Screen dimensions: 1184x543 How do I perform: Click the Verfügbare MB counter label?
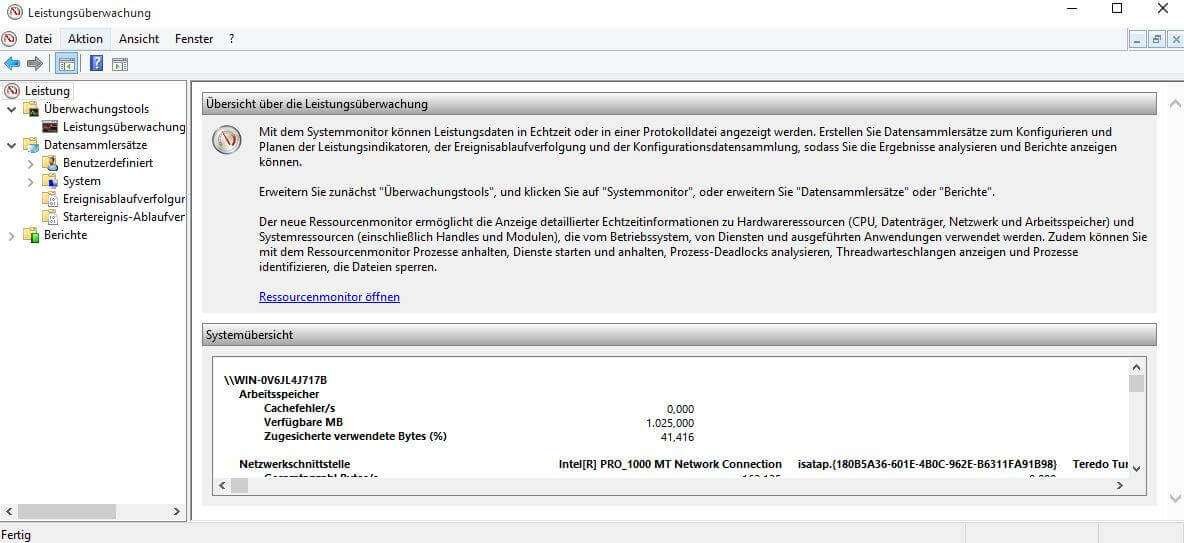coord(303,422)
